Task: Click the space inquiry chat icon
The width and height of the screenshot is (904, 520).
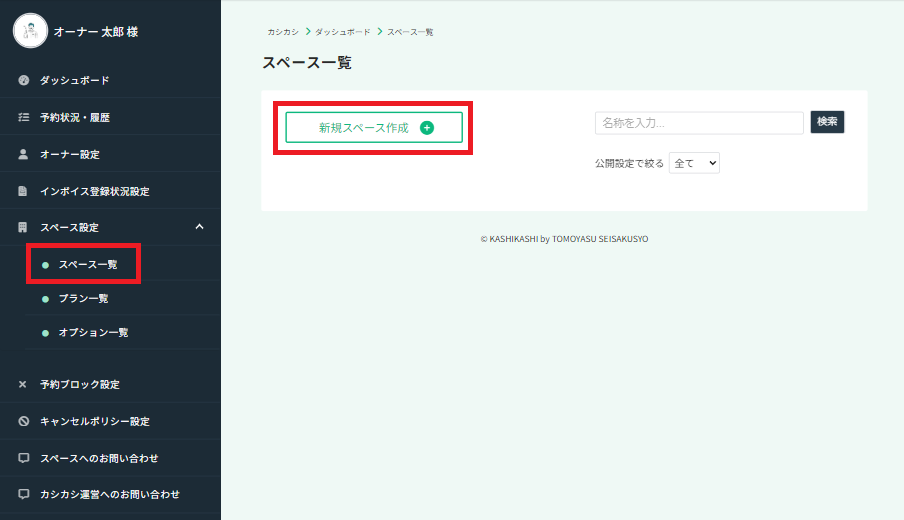Action: 24,458
